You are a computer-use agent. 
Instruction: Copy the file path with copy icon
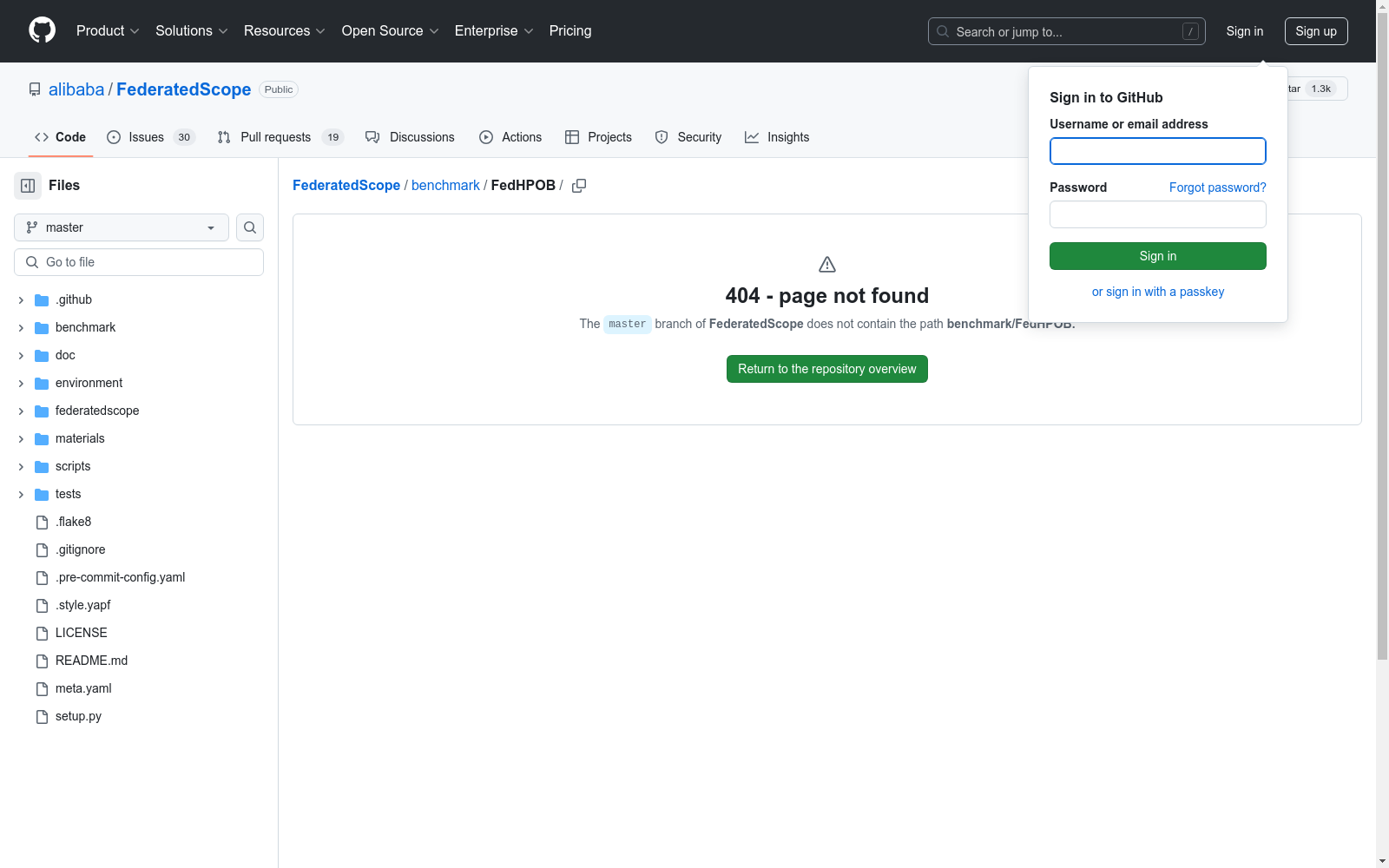coord(579,186)
